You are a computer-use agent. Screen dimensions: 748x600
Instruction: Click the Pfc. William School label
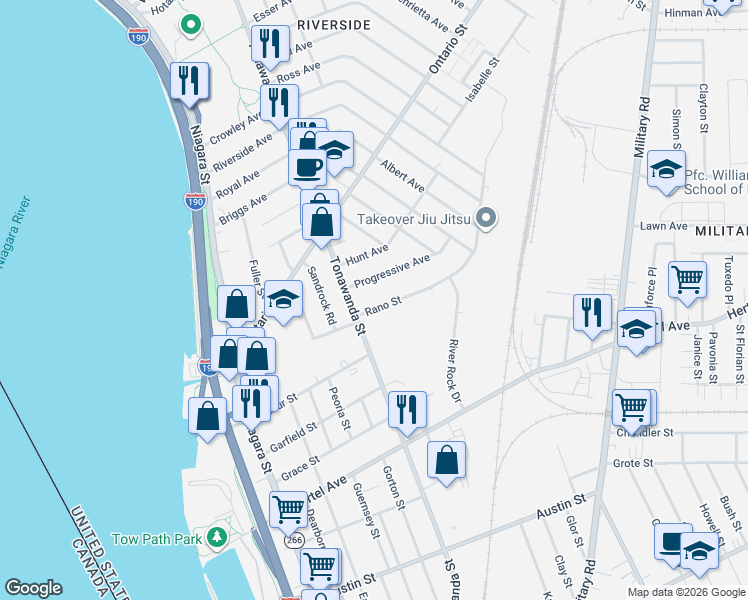click(x=716, y=182)
